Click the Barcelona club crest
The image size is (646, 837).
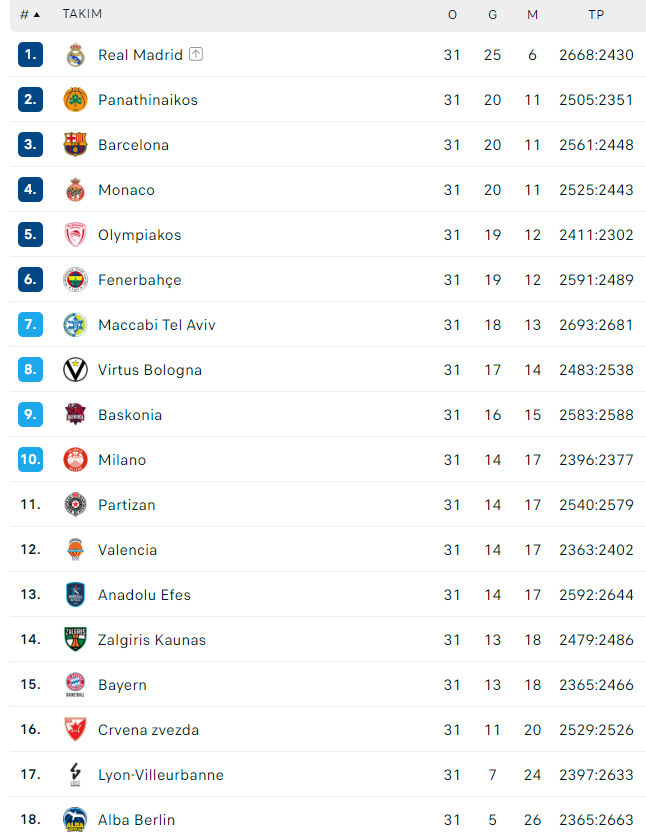[76, 145]
